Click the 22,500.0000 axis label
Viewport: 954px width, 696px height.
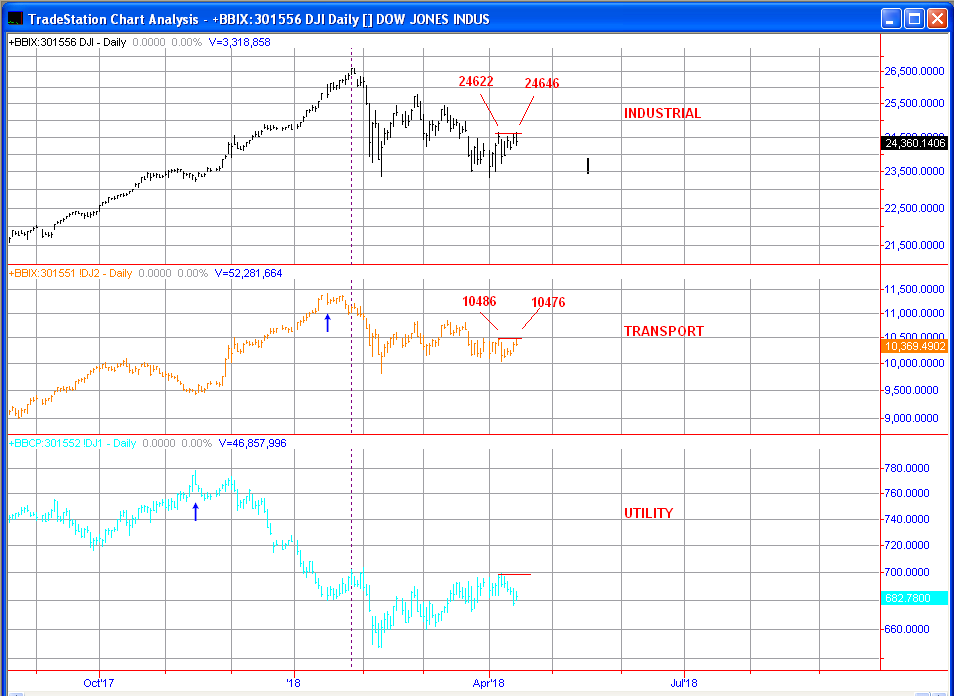click(914, 208)
